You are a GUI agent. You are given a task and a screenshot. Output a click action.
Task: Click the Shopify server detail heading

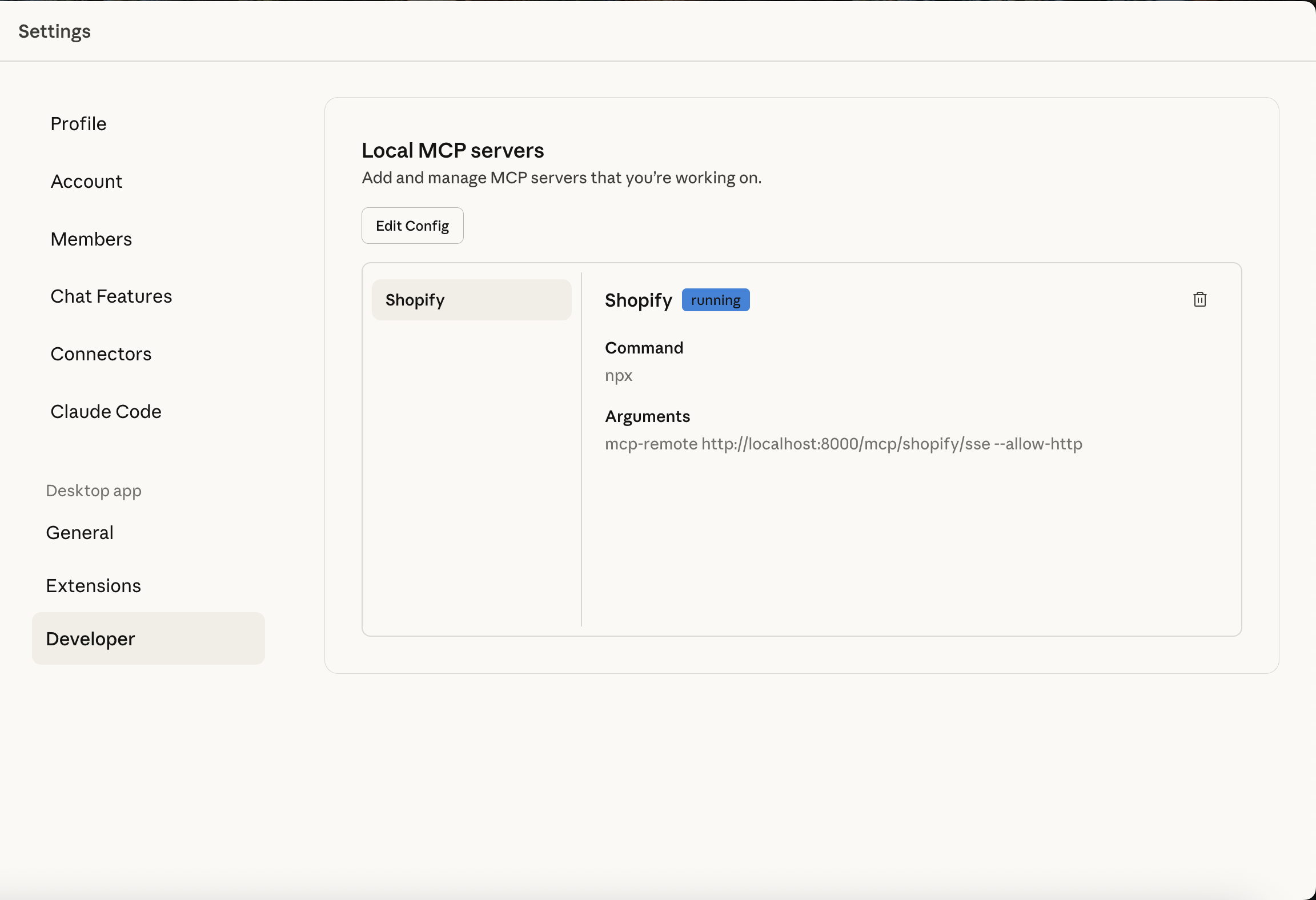[x=638, y=300]
